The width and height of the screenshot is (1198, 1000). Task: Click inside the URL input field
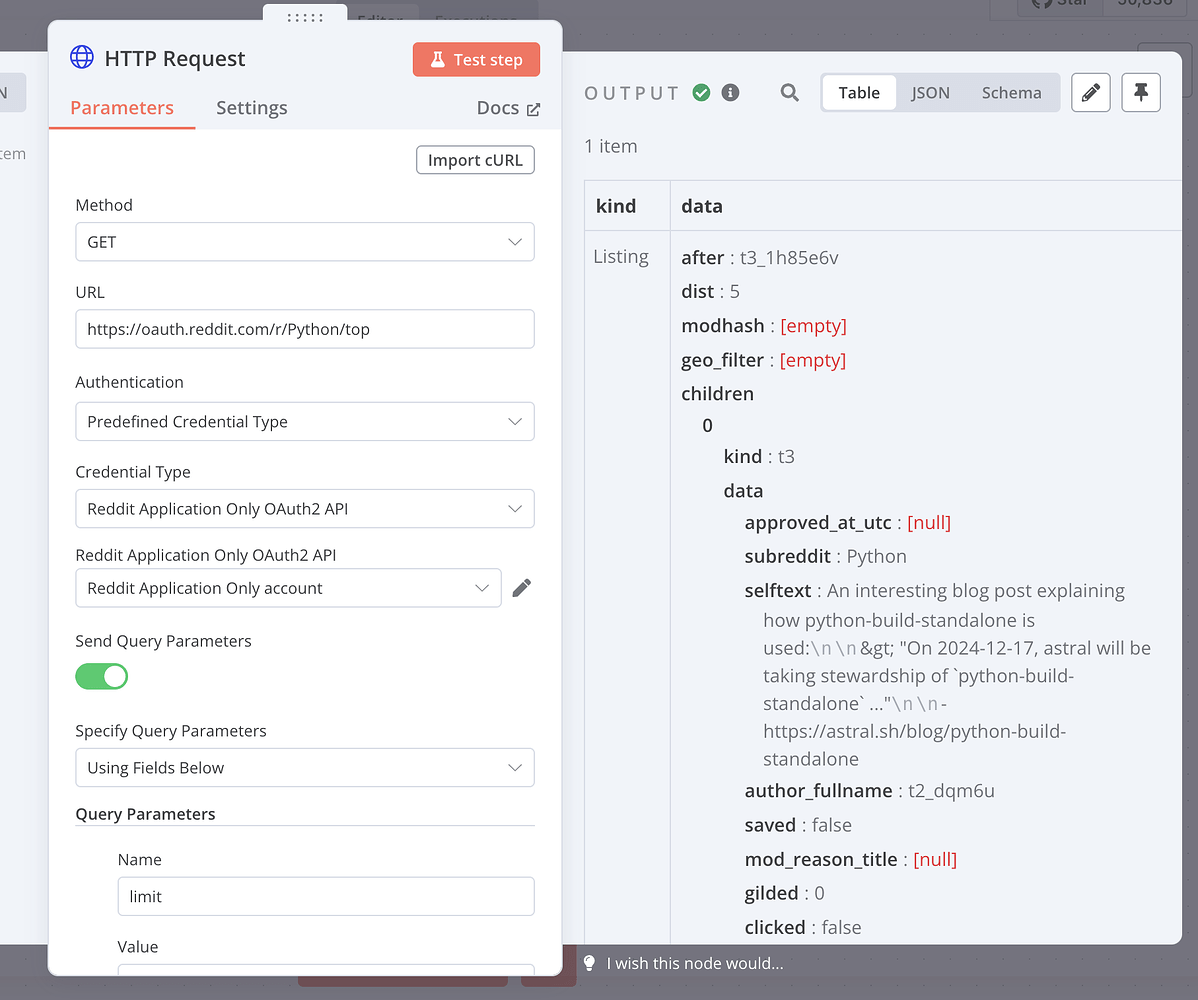(x=304, y=329)
